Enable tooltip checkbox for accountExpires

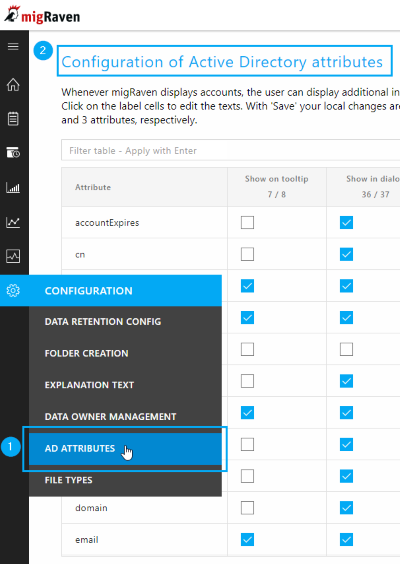247,223
